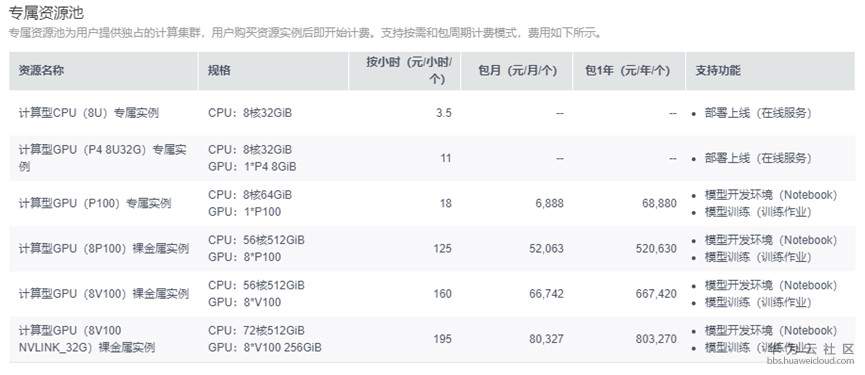
Task: Click the hourly price 3.5
Action: tap(444, 113)
